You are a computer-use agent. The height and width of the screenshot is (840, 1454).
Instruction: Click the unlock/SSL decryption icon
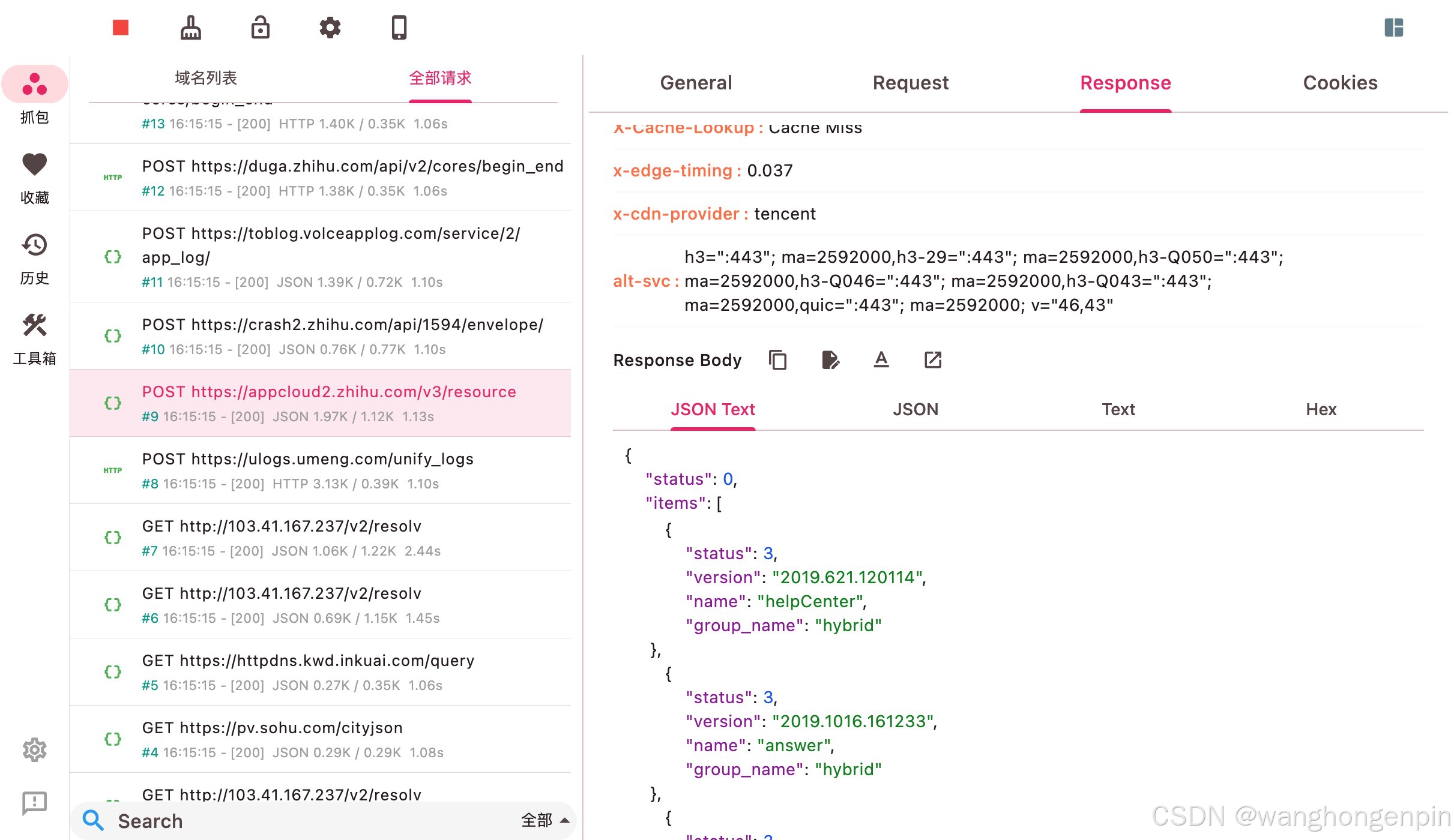click(x=260, y=27)
